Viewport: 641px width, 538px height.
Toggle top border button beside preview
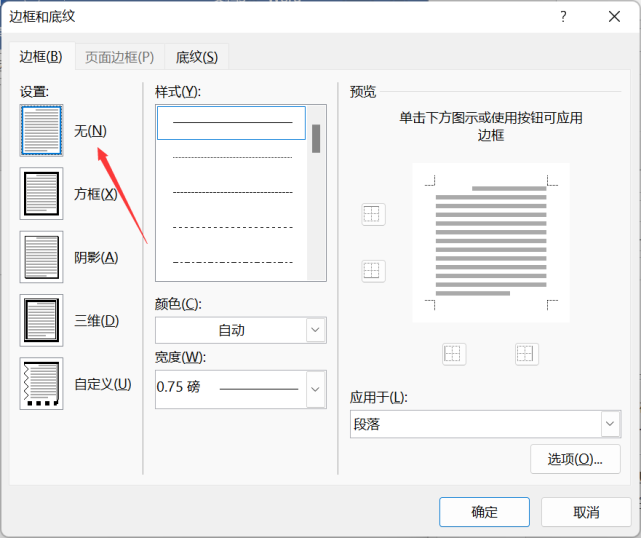(x=373, y=214)
